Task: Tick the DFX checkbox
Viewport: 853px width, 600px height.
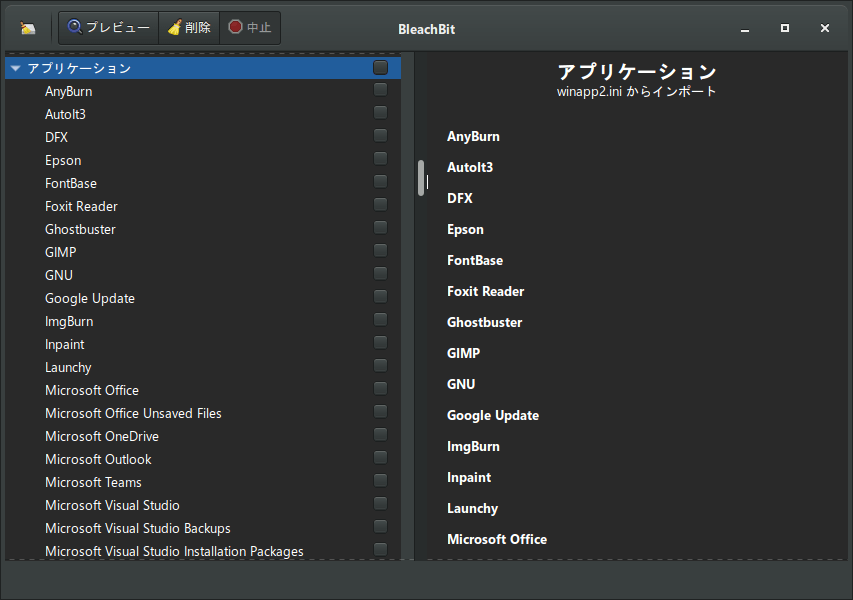Action: pyautogui.click(x=380, y=135)
